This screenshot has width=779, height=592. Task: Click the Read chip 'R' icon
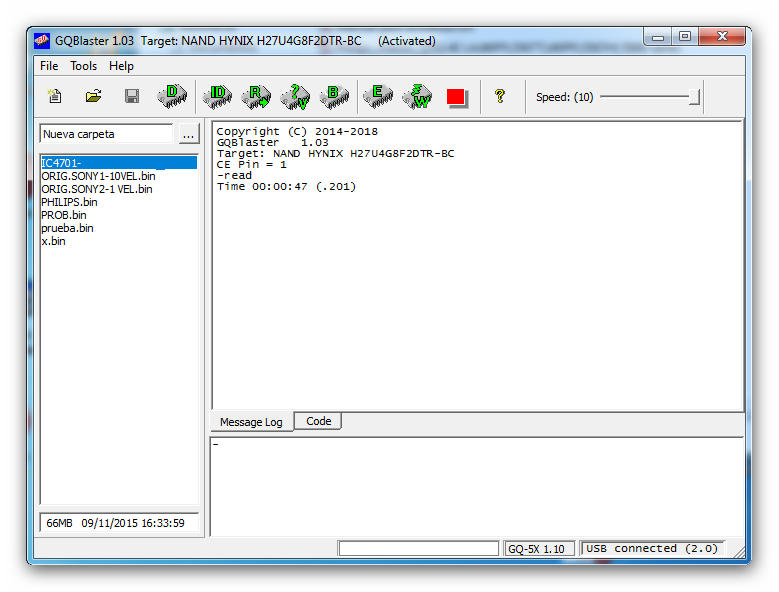pyautogui.click(x=256, y=96)
